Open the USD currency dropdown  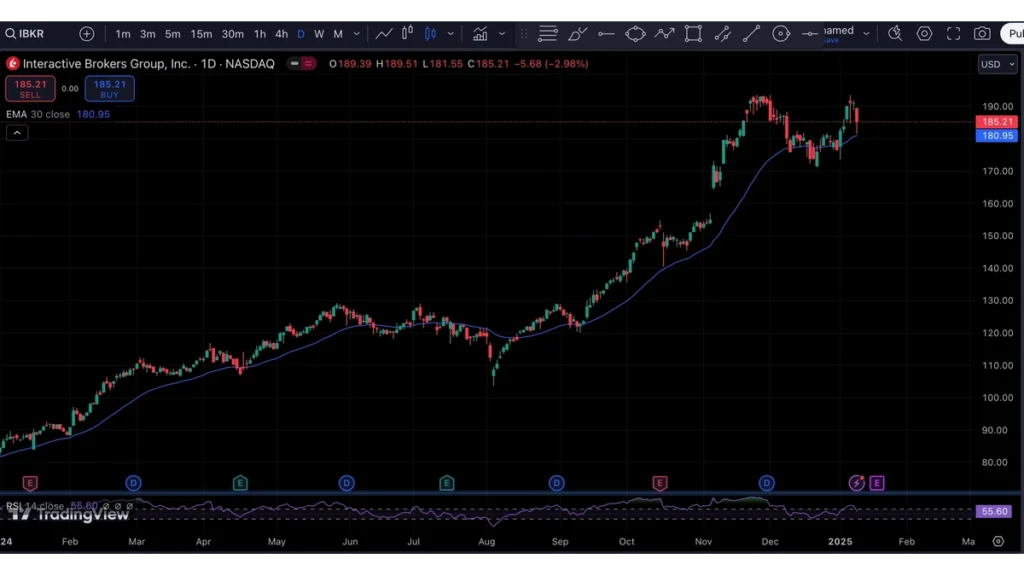[997, 64]
